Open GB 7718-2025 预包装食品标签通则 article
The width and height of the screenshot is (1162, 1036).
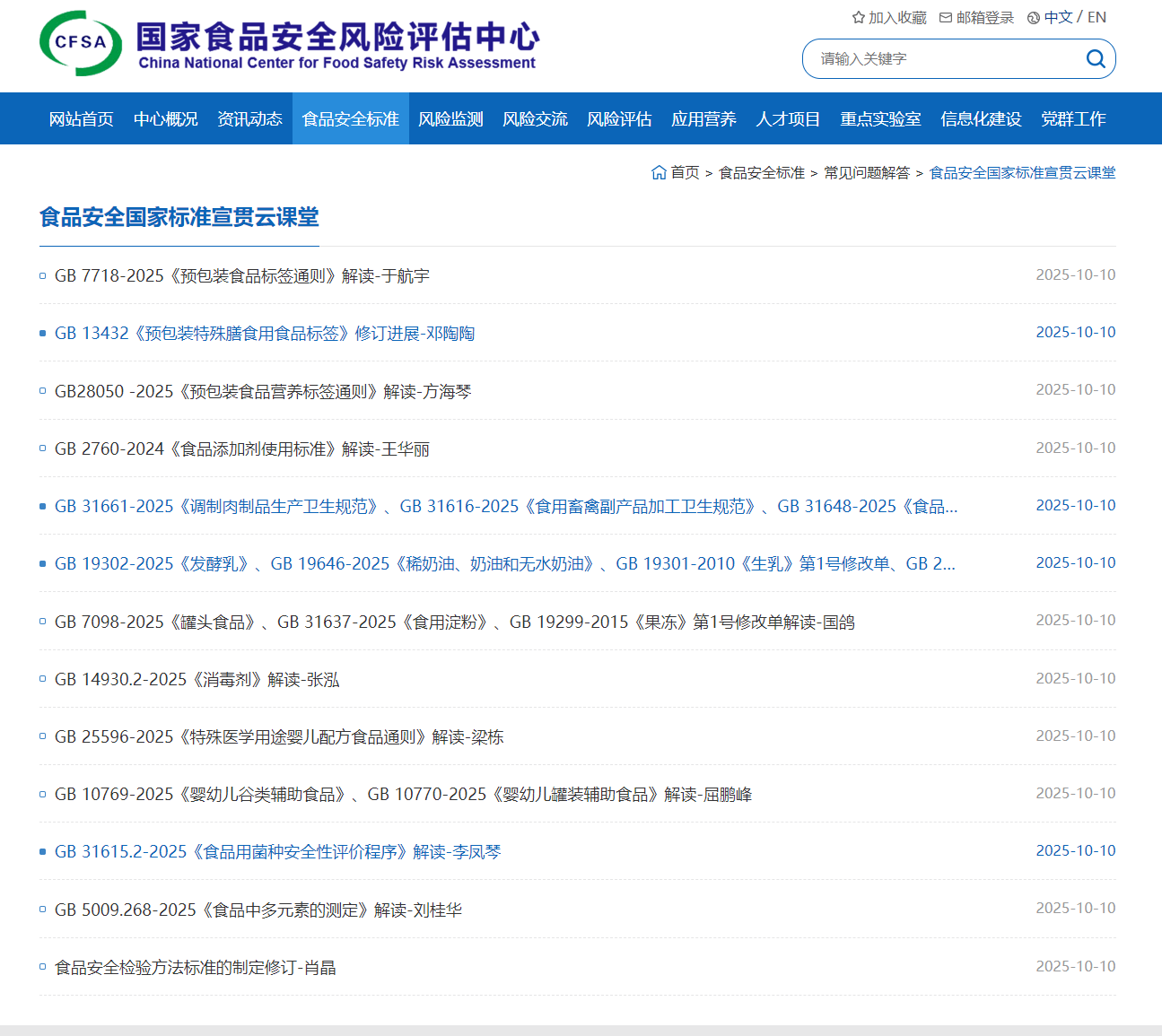[x=242, y=276]
